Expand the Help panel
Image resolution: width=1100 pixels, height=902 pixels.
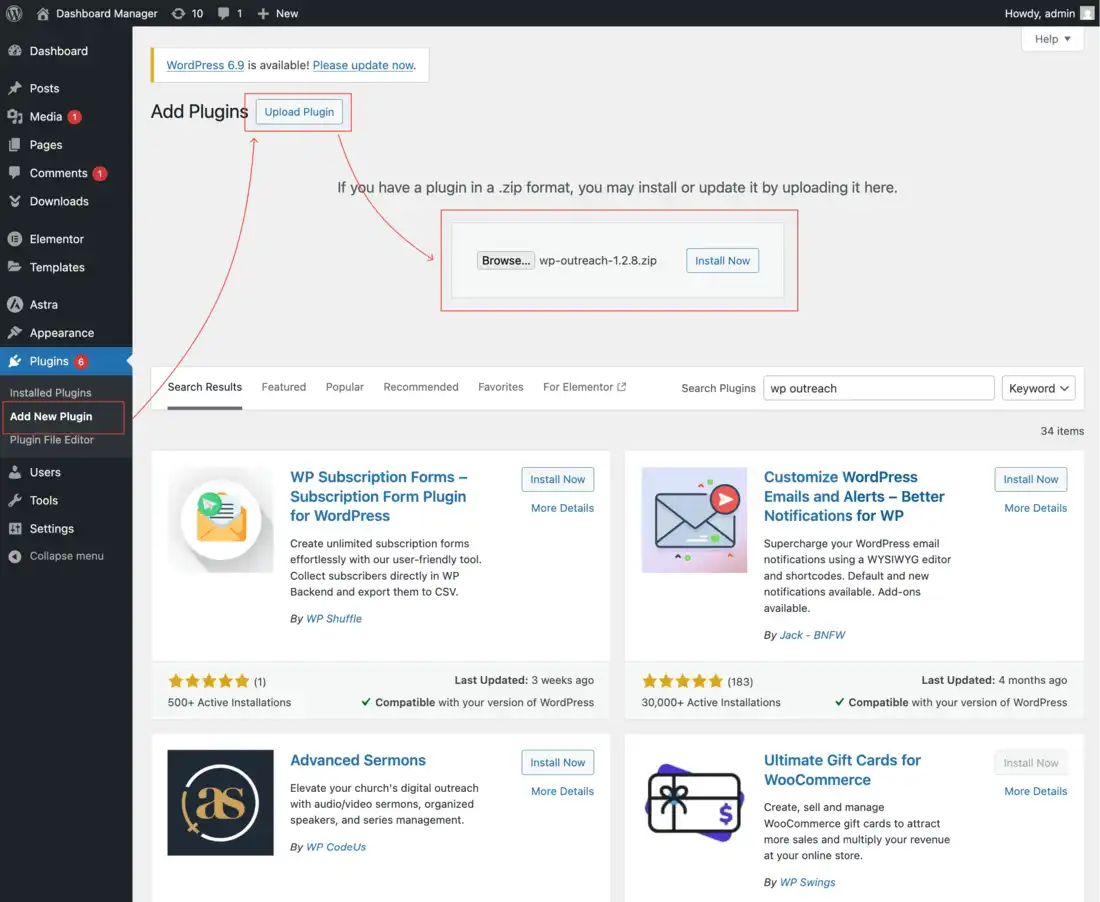point(1051,38)
